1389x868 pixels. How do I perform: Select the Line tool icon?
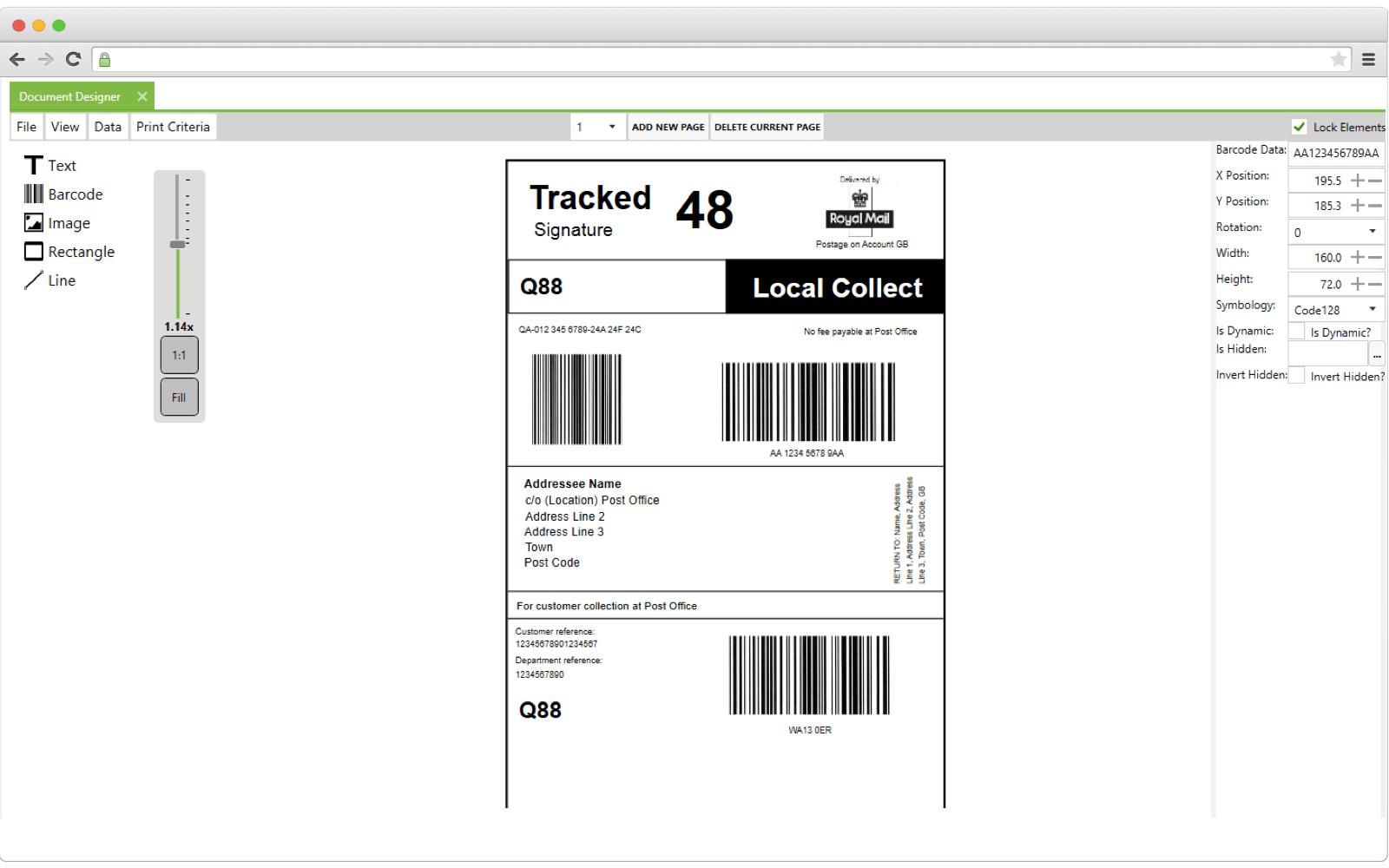(x=34, y=279)
